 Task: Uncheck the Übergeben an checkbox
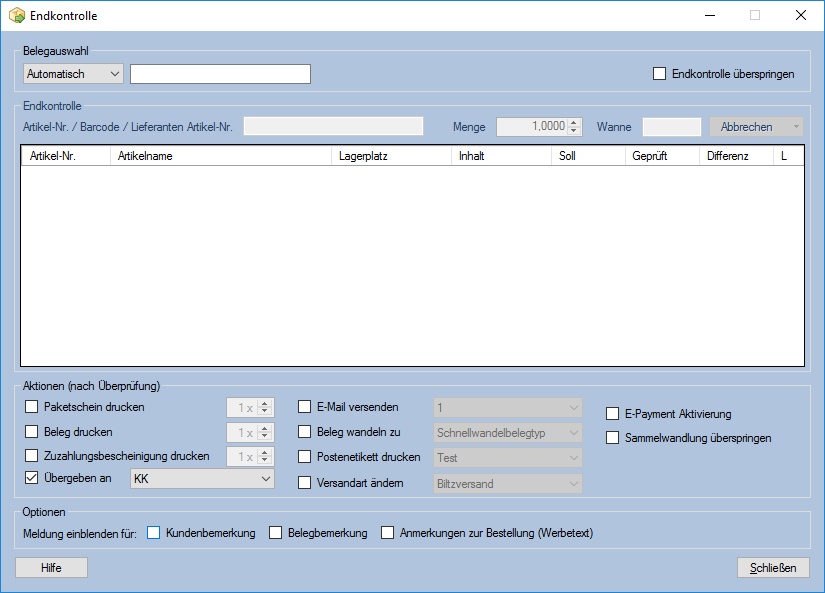(x=31, y=479)
